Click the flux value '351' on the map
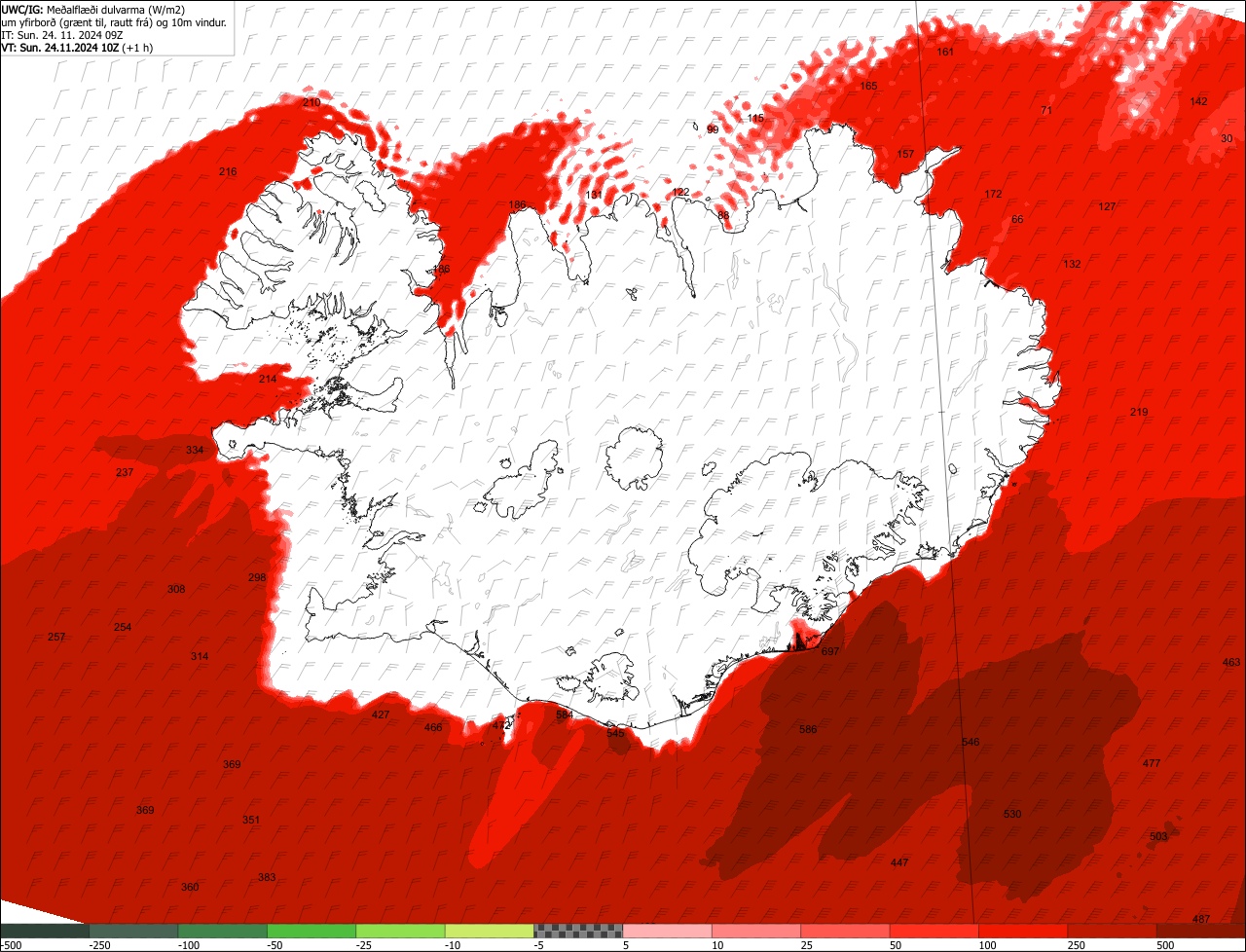 (x=251, y=820)
